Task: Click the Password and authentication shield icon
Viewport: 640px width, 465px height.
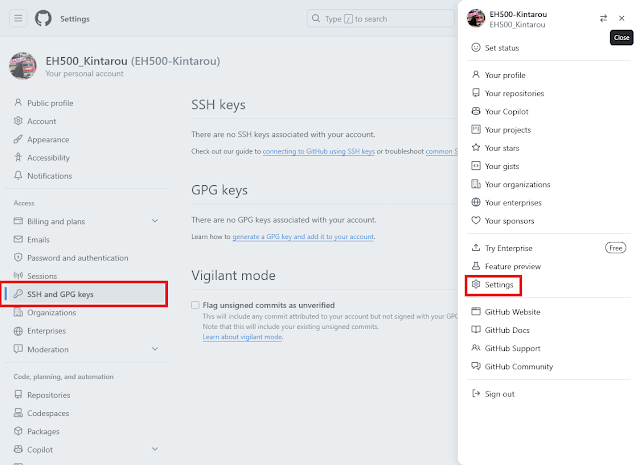Action: point(18,257)
